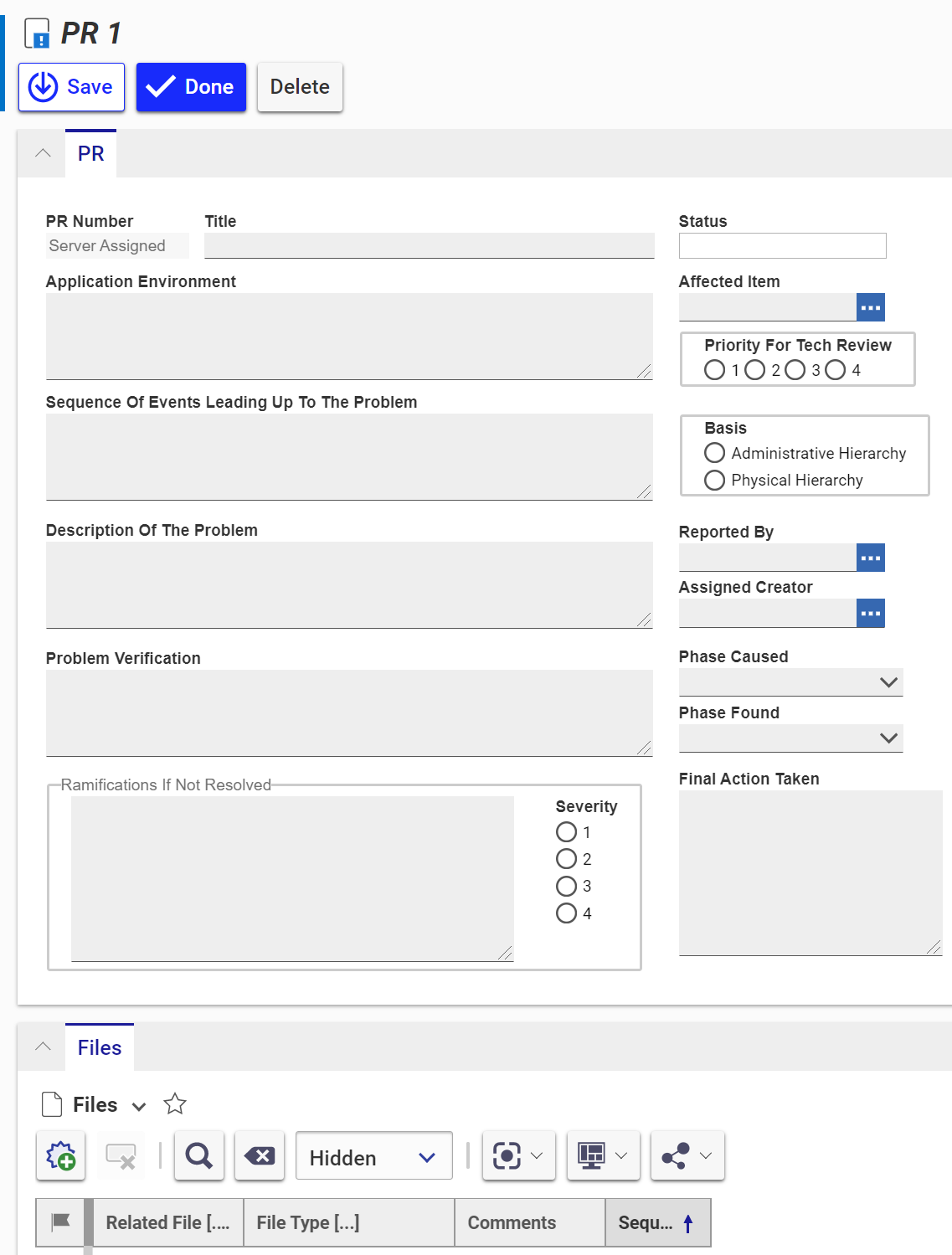Click the Affected Item input field
Image resolution: width=952 pixels, height=1255 pixels.
[x=768, y=307]
